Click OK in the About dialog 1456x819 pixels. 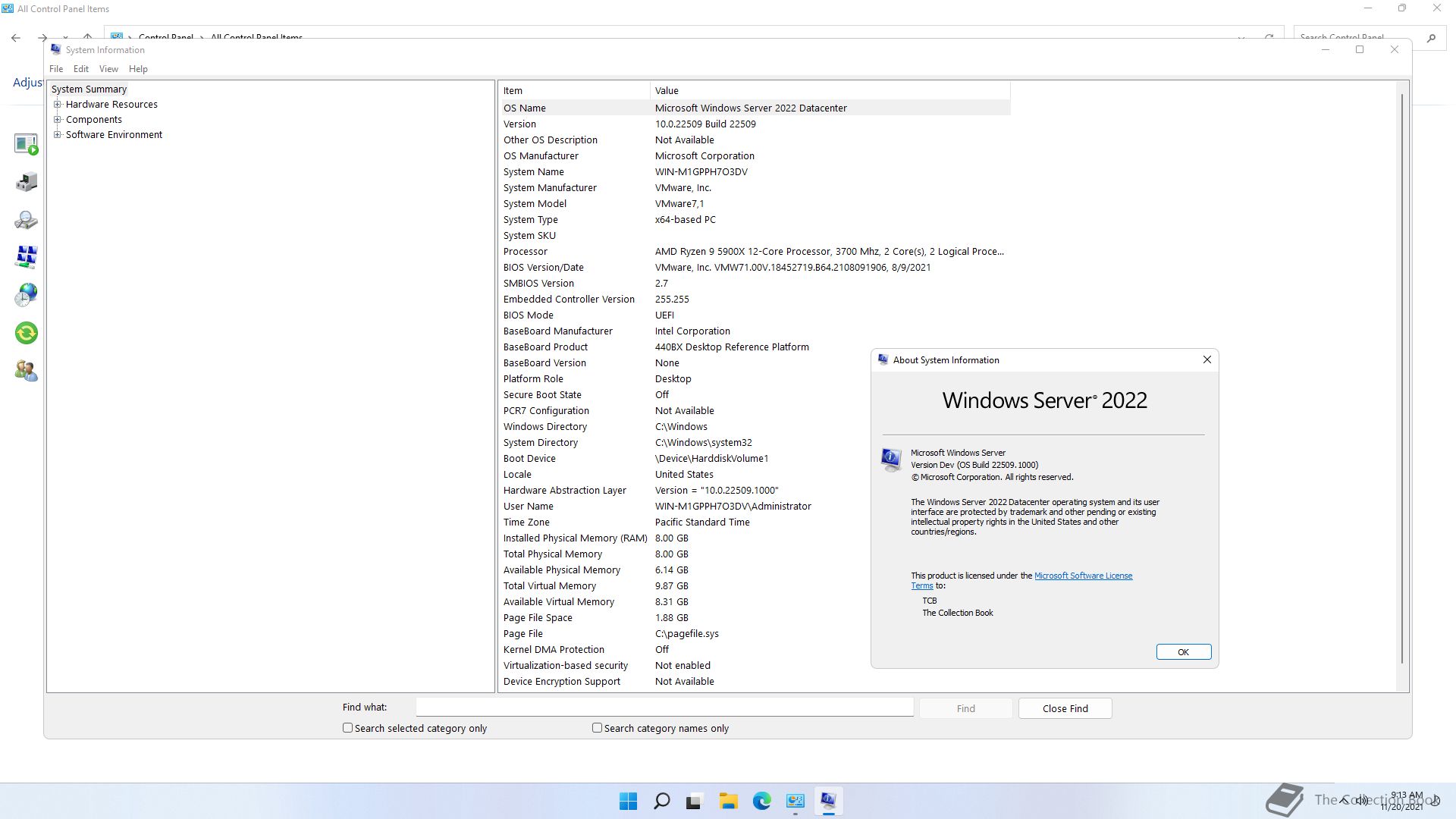click(1183, 651)
